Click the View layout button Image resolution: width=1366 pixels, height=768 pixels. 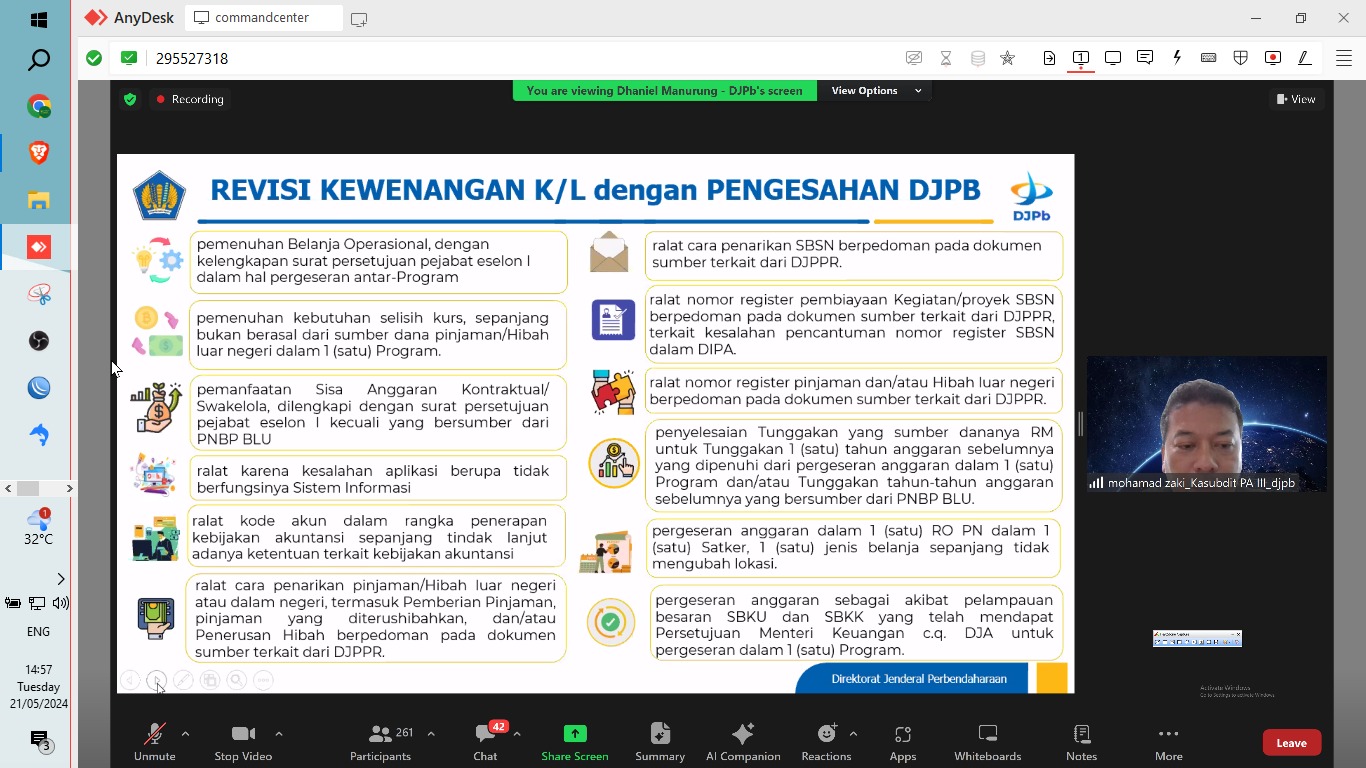(1296, 99)
